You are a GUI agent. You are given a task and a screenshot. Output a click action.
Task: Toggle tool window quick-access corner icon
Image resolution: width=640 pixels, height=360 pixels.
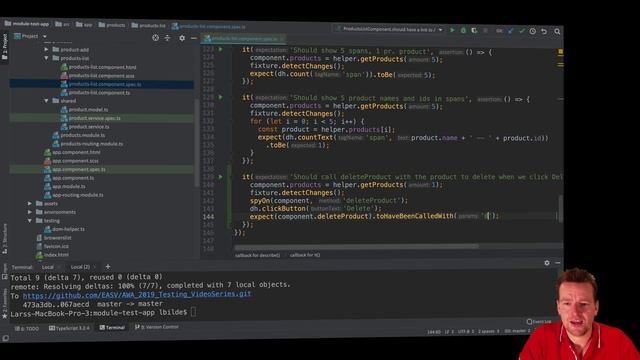[x=5, y=338]
